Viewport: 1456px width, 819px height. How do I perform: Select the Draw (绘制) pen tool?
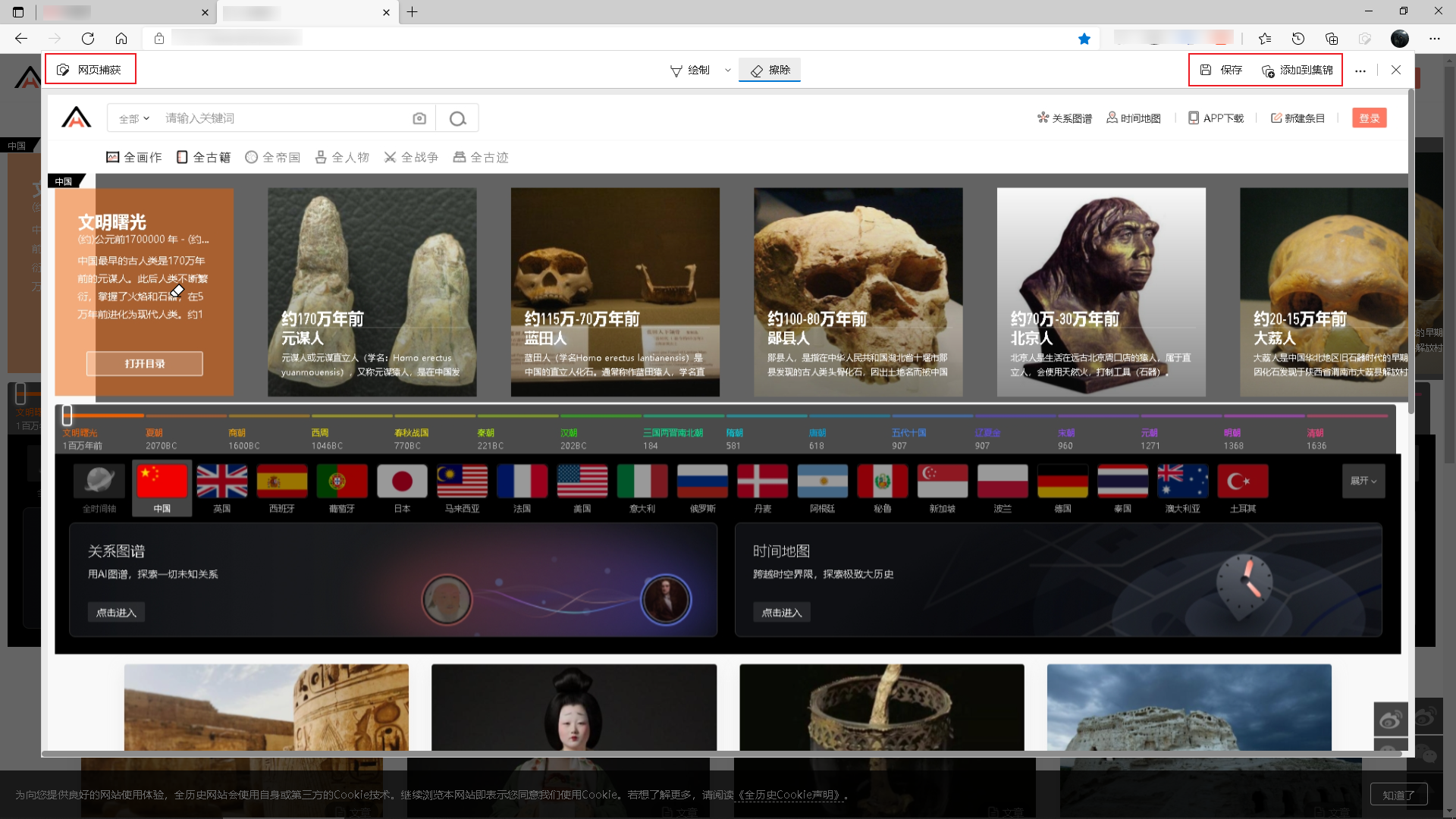(x=690, y=70)
